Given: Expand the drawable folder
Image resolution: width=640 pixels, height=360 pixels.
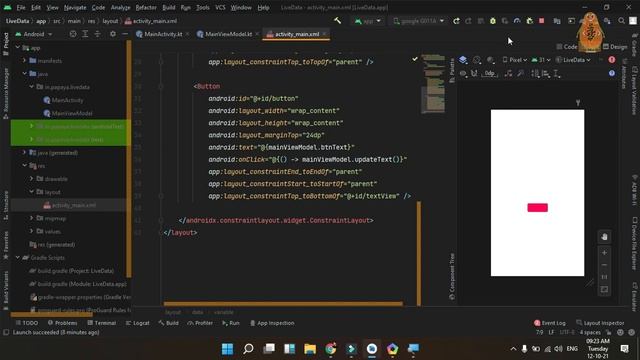Looking at the screenshot, I should point(31,178).
